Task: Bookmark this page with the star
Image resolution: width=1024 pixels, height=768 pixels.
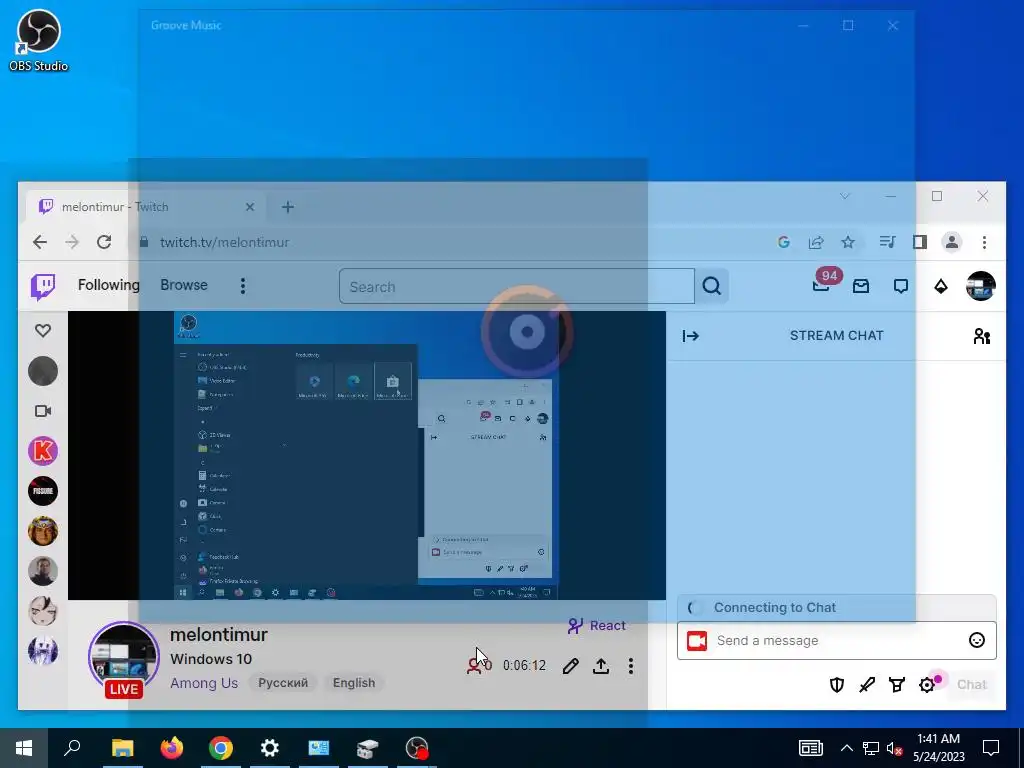Action: (848, 242)
